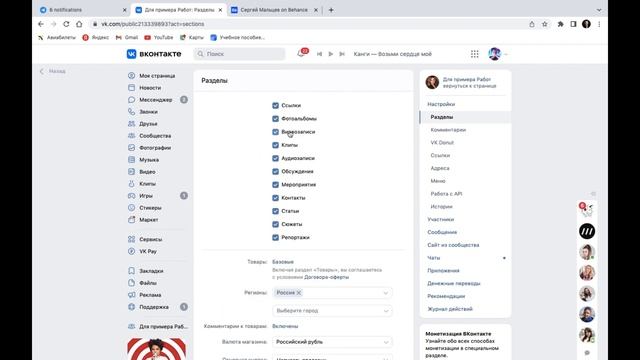This screenshot has height=360, width=640.
Task: Open Стикеры in left sidebar
Action: [150, 208]
